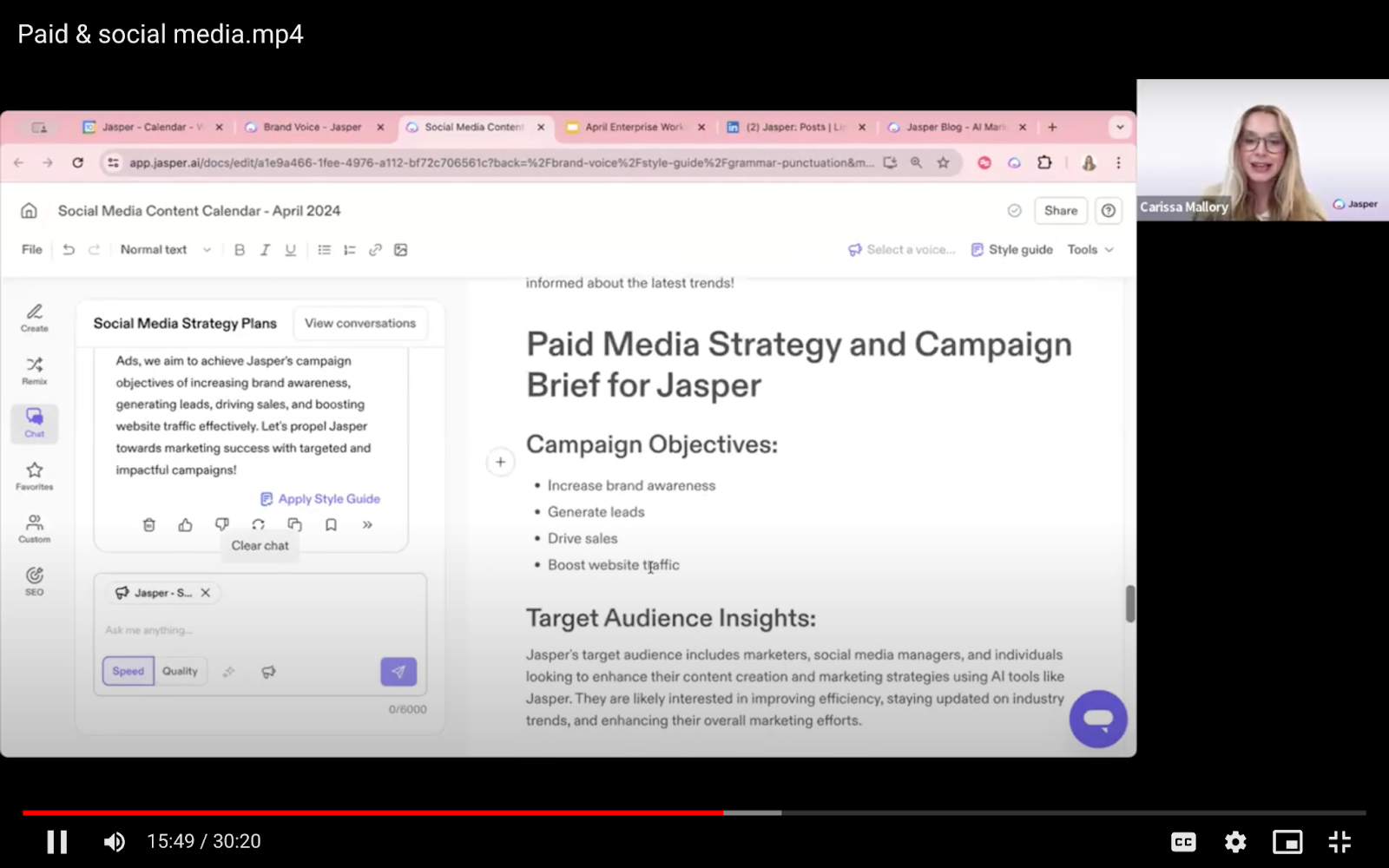The image size is (1389, 868).
Task: Toggle italic formatting
Action: point(265,250)
